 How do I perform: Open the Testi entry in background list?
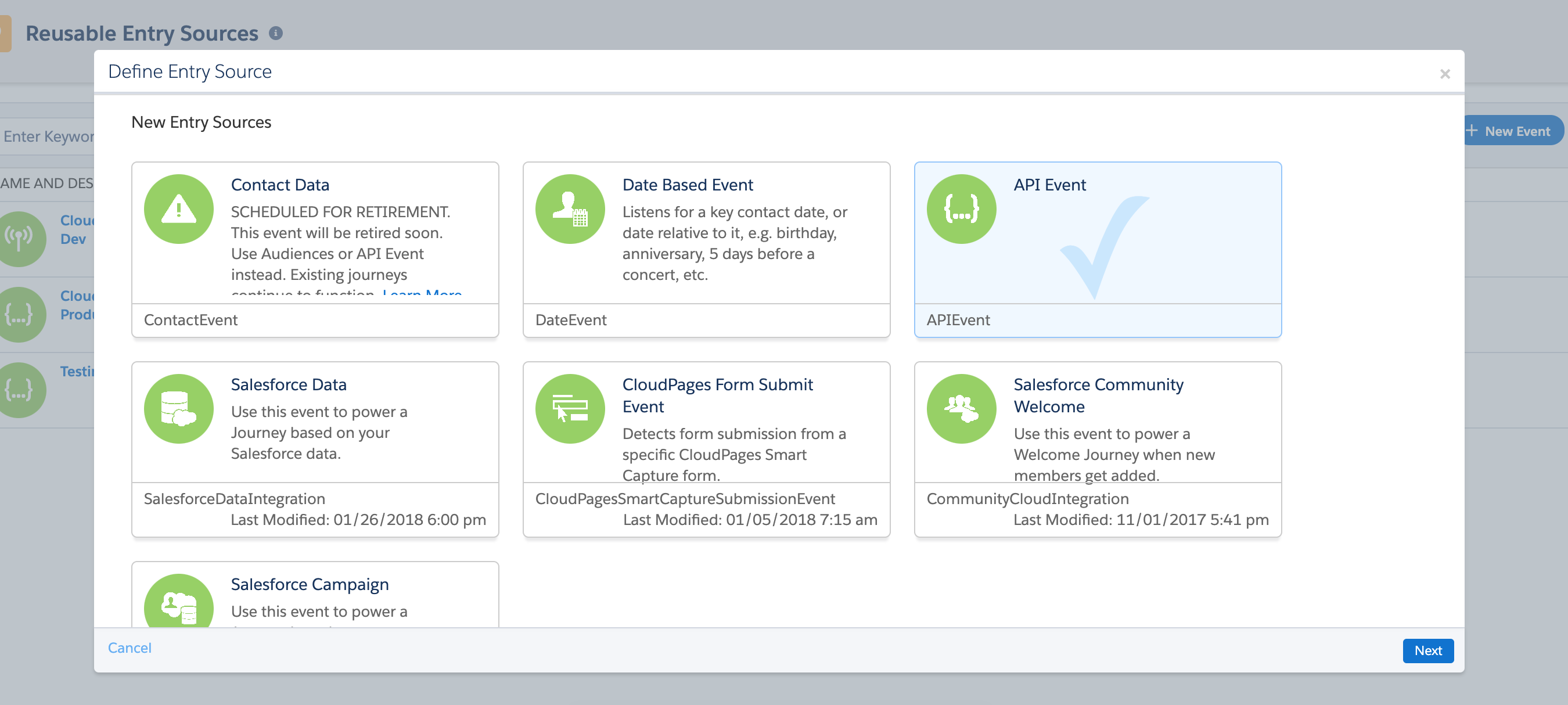(x=77, y=371)
